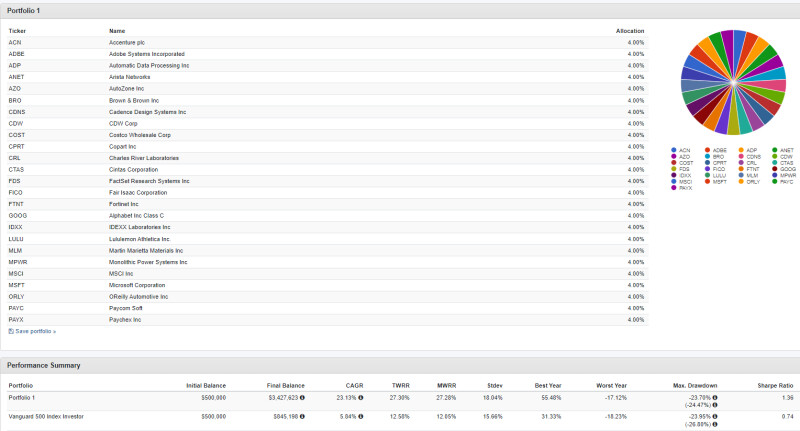Image resolution: width=800 pixels, height=431 pixels.
Task: Toggle FTNT marker in the chart legend
Action: (741, 169)
